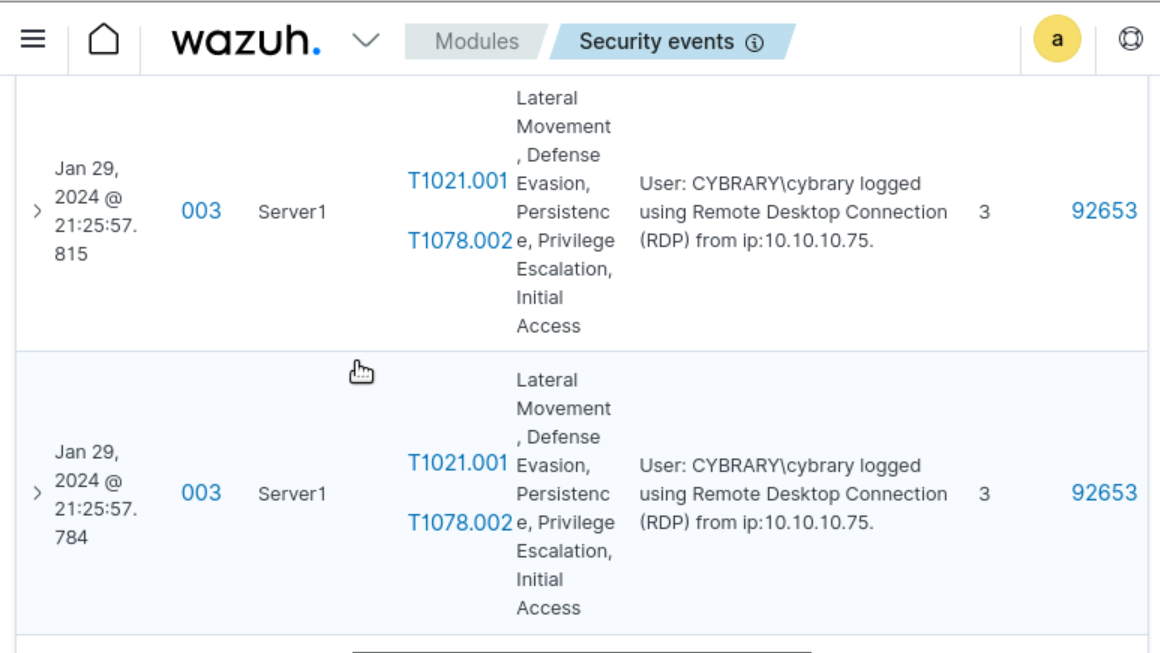Click the Wazuh logo
Viewport: 1160px width, 653px height.
pyautogui.click(x=246, y=41)
